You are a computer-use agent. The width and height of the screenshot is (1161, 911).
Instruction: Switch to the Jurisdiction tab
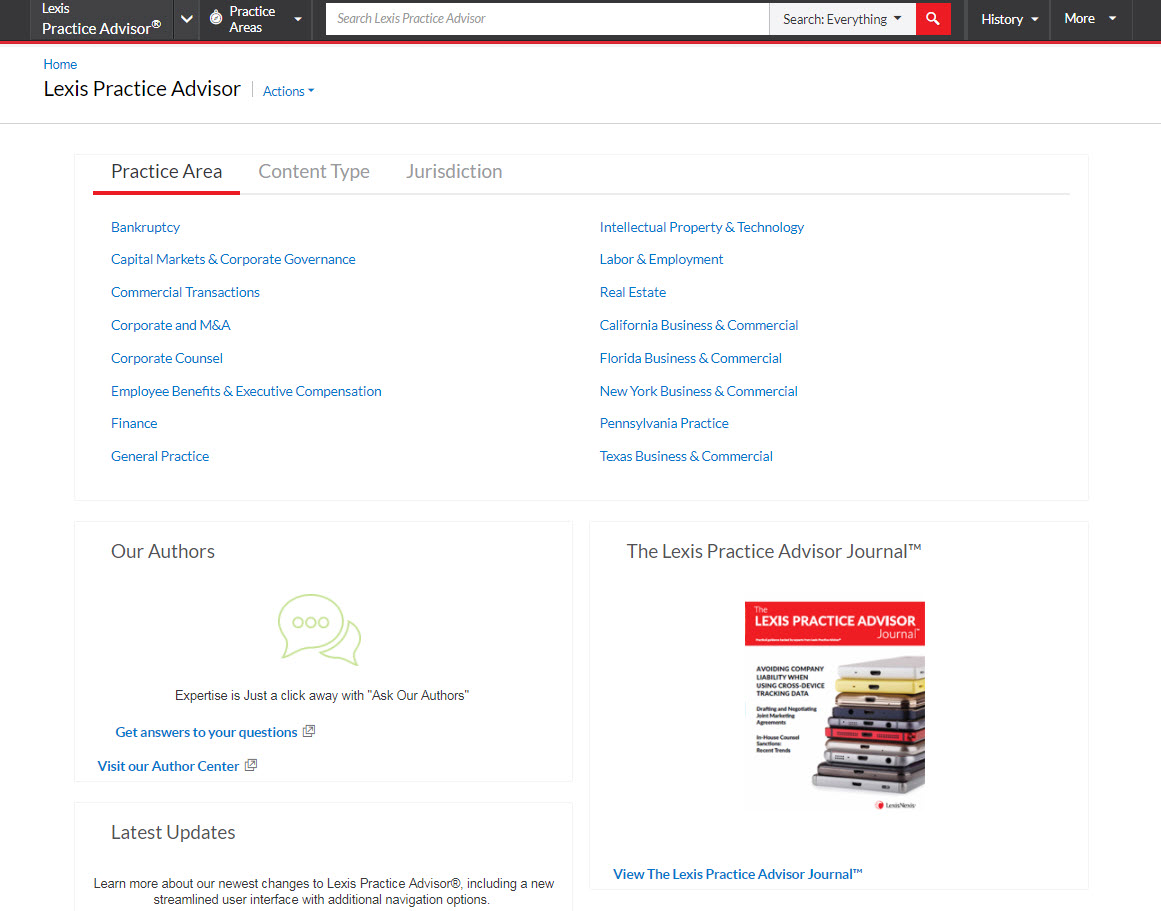[x=454, y=172]
